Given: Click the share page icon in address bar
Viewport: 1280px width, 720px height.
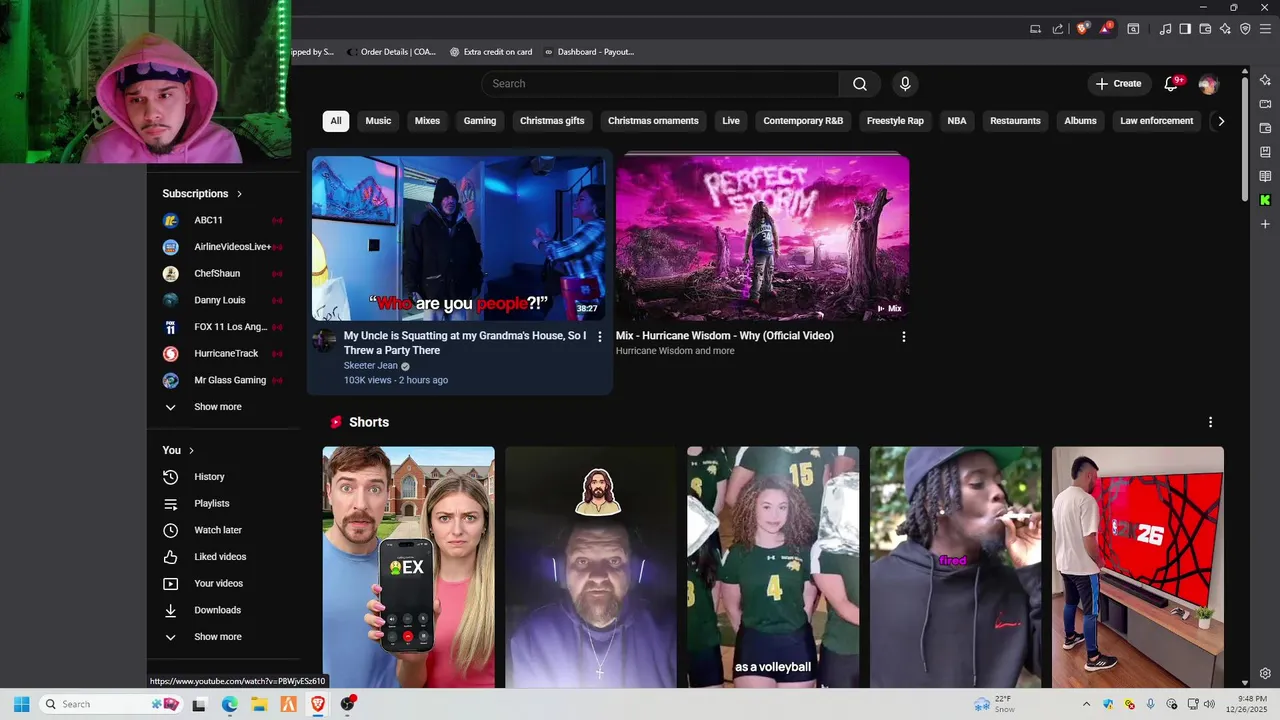Looking at the screenshot, I should (1058, 29).
